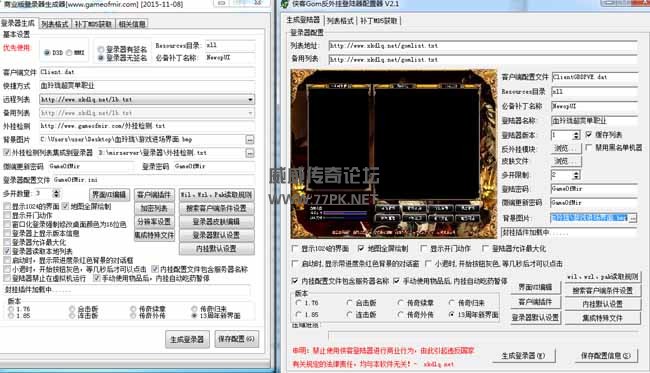Click 浏览 button for 皮肤文件
The image size is (650, 373).
566,161
